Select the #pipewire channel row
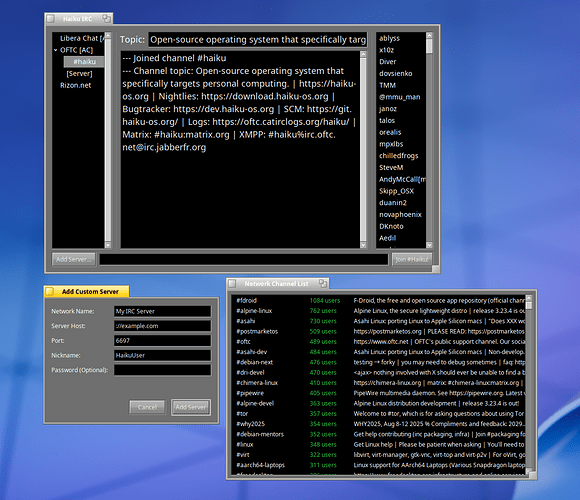The height and width of the screenshot is (500, 580). [378, 393]
